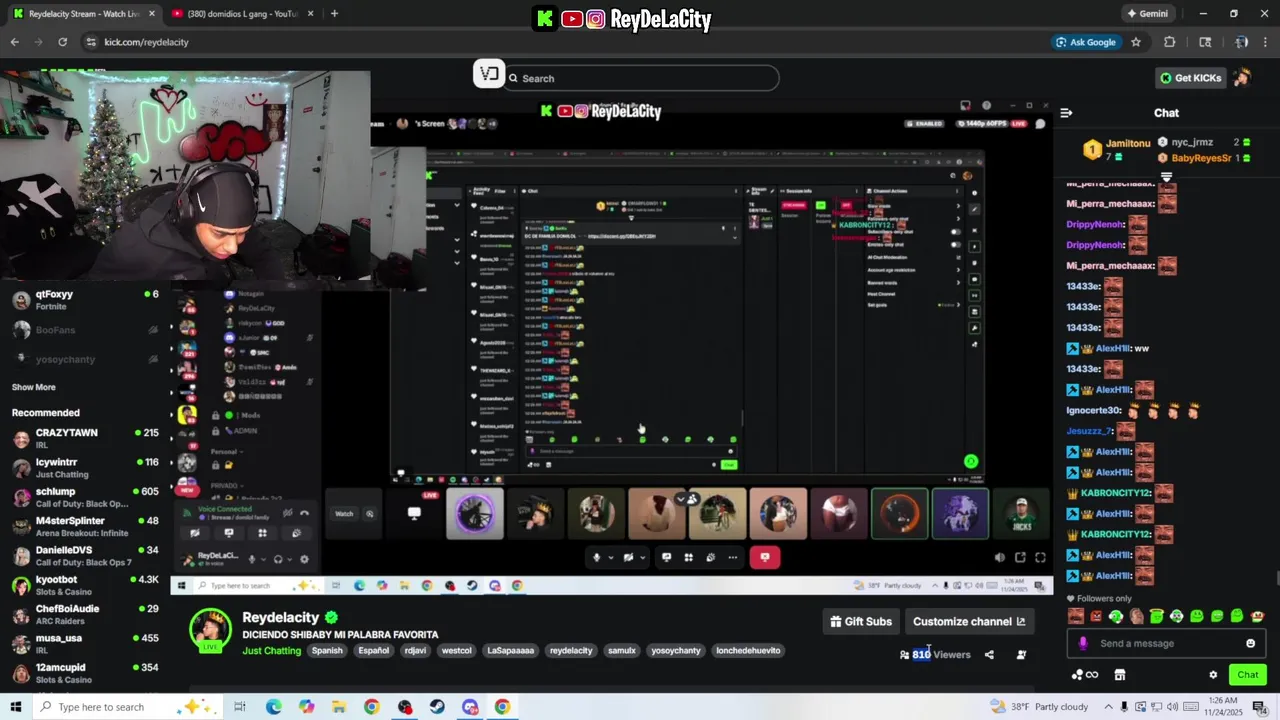The image size is (1280, 720).
Task: Pop out the Discord call window
Action: point(1020,558)
